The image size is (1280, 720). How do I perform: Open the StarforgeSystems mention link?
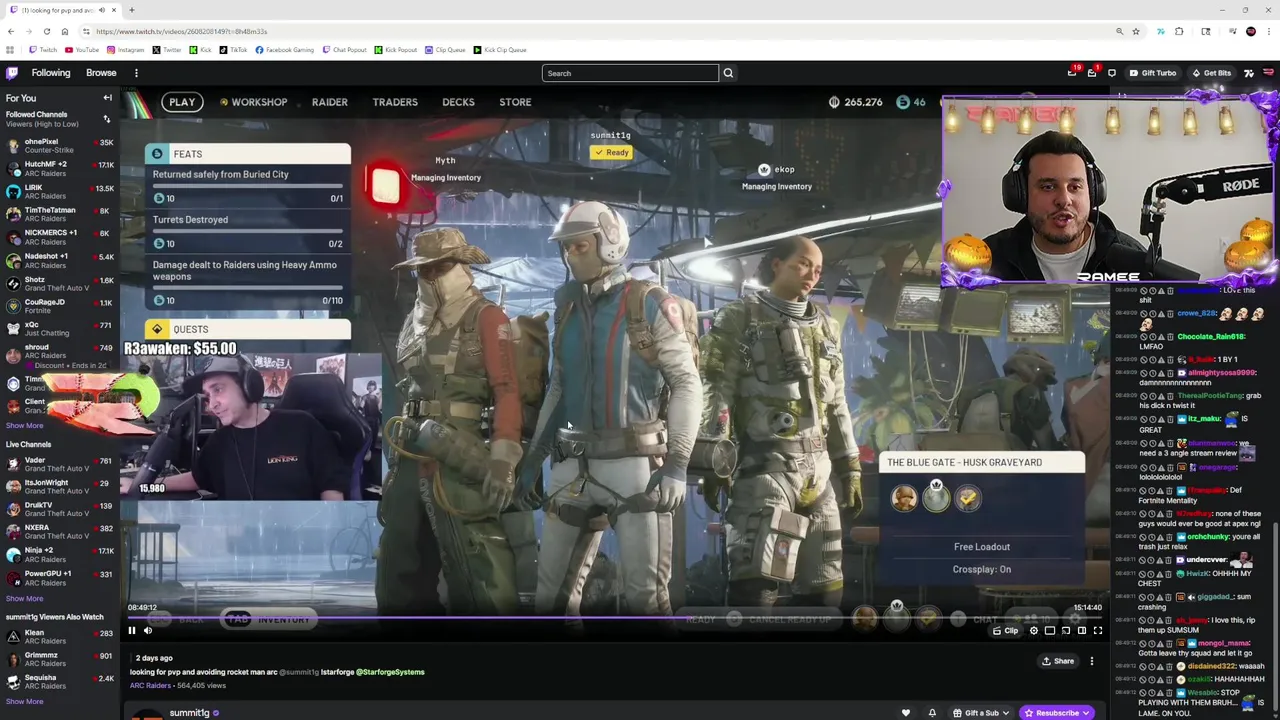click(x=390, y=672)
